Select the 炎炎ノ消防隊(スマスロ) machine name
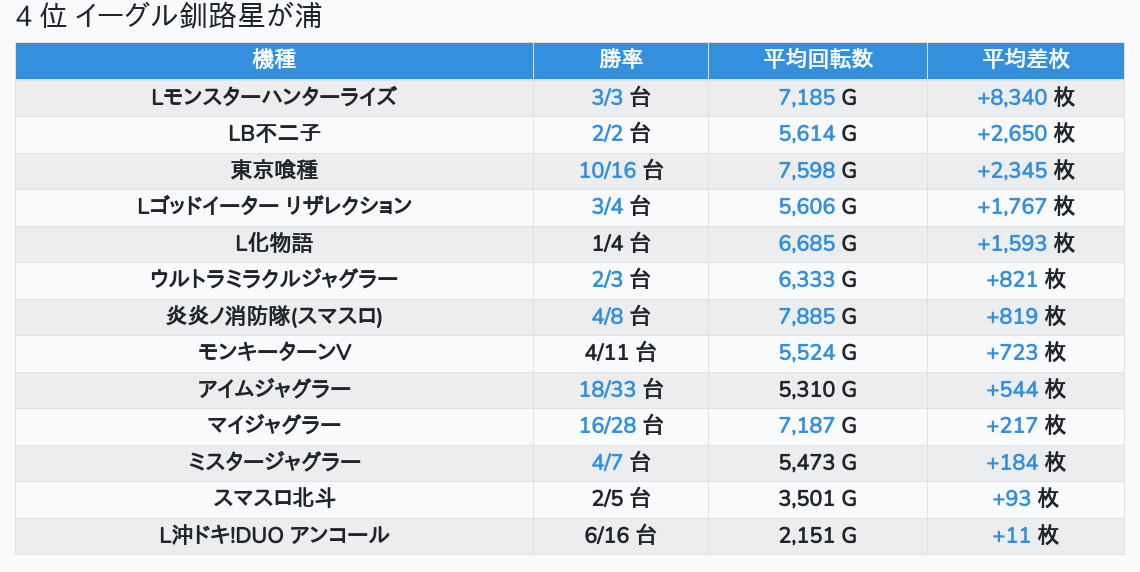 pos(274,316)
